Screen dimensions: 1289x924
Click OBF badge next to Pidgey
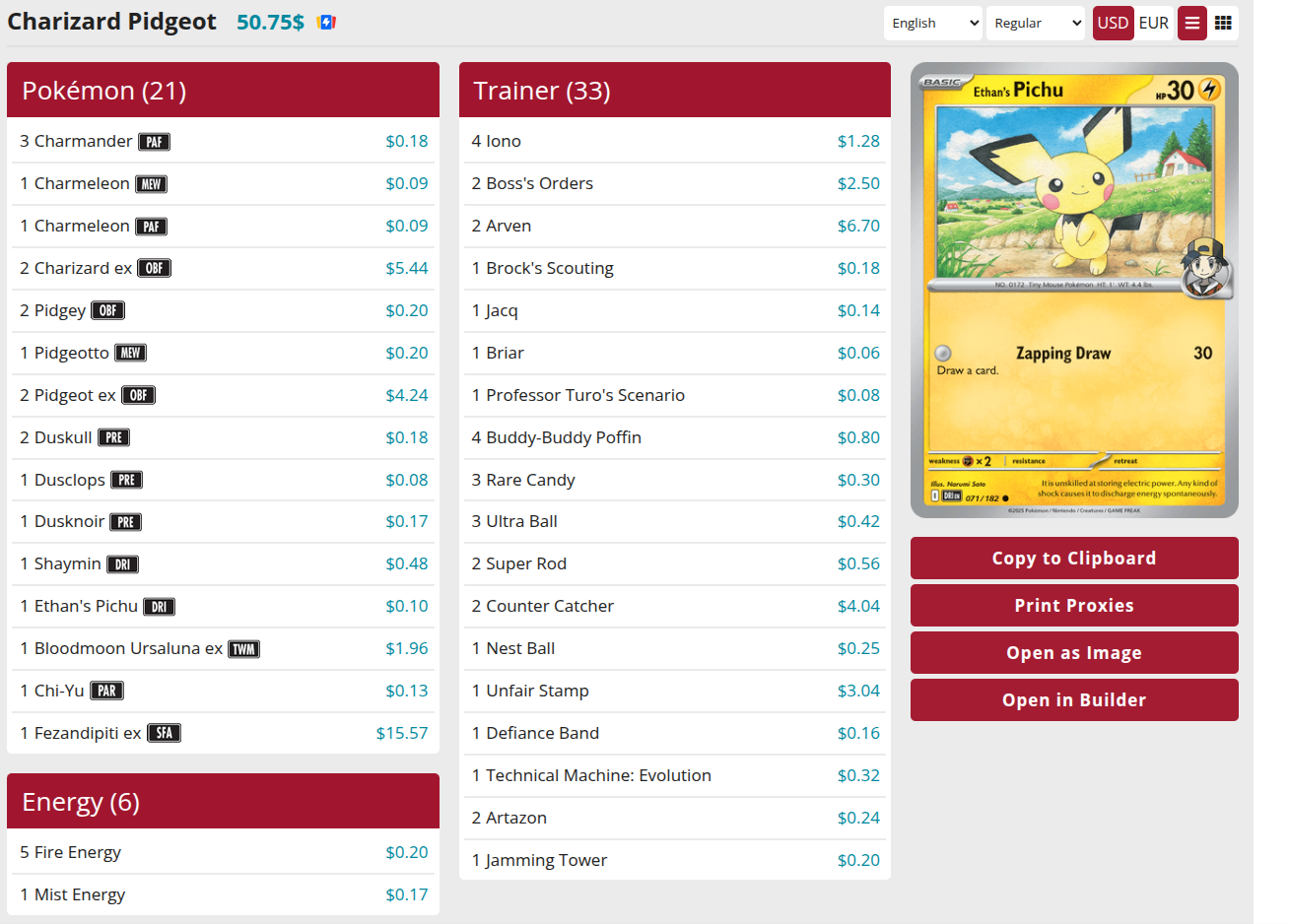[108, 310]
